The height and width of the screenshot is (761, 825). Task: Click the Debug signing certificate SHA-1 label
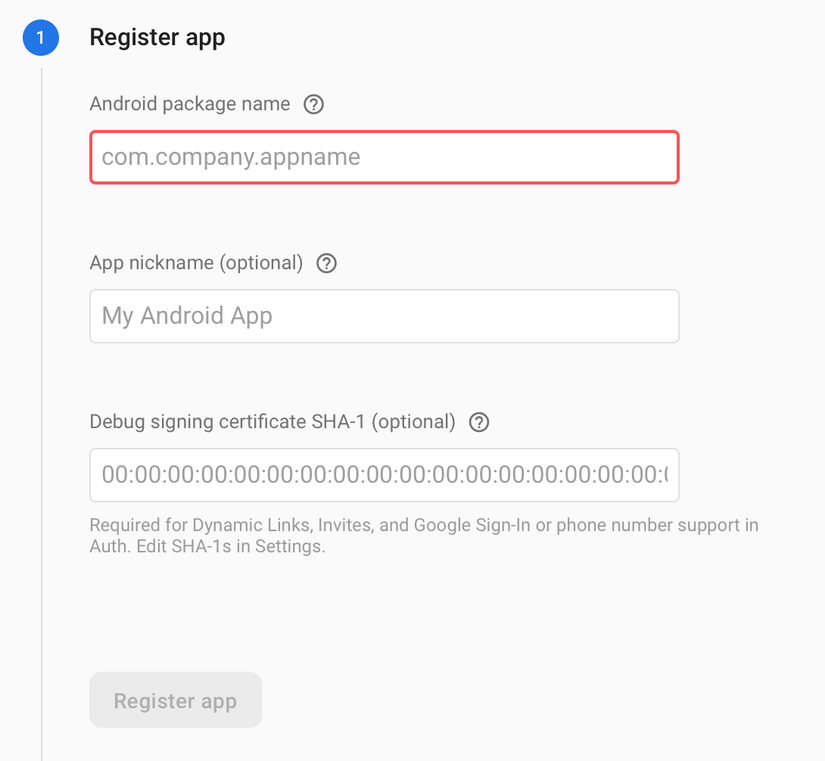[272, 422]
